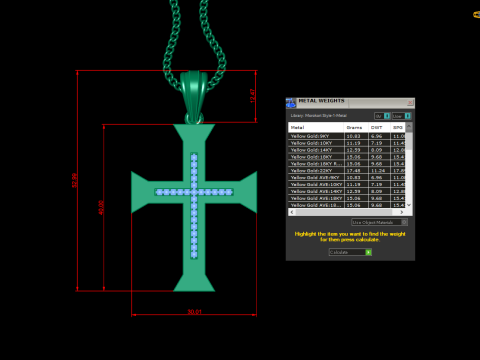Image resolution: width=480 pixels, height=360 pixels.
Task: Click the 17.48 grams cell
Action: pos(356,171)
